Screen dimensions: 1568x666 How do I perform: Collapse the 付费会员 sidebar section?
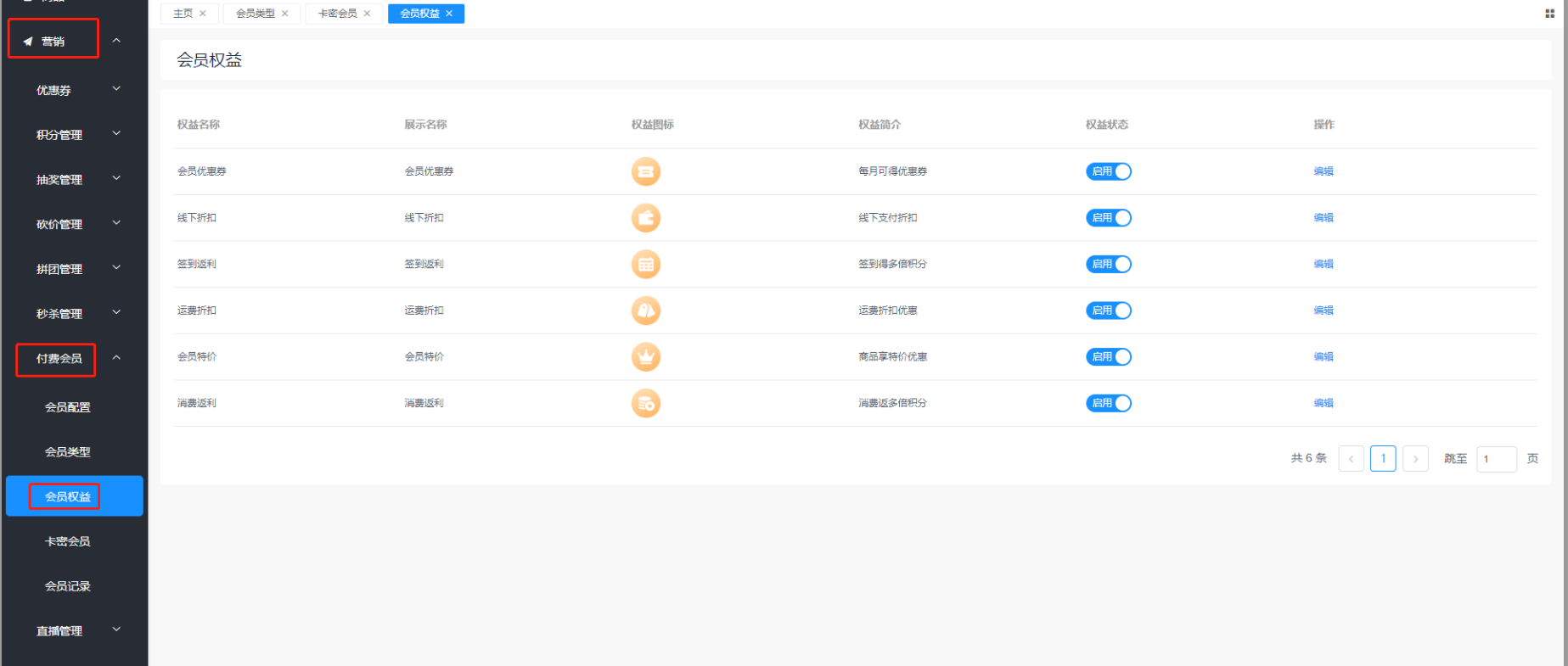(116, 358)
